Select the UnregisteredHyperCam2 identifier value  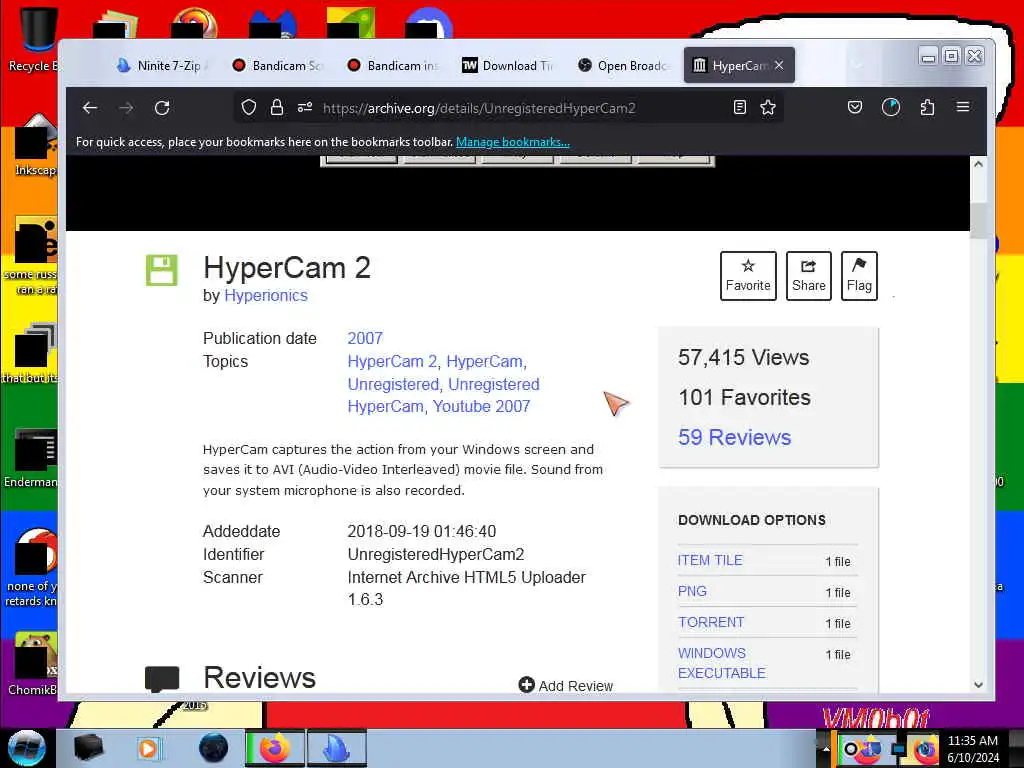click(436, 554)
